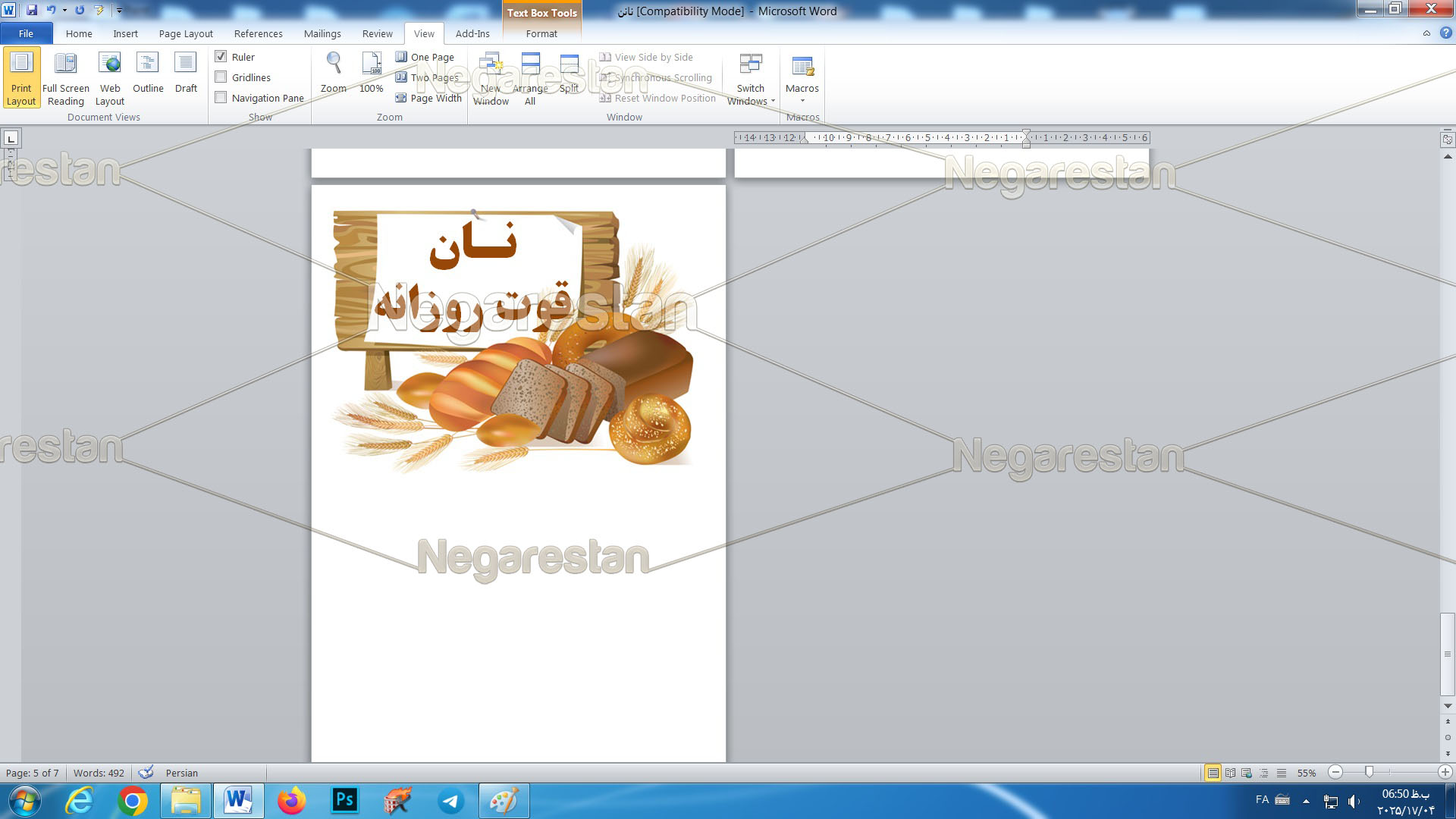This screenshot has width=1456, height=819.
Task: Open the Review tab
Action: click(x=377, y=33)
